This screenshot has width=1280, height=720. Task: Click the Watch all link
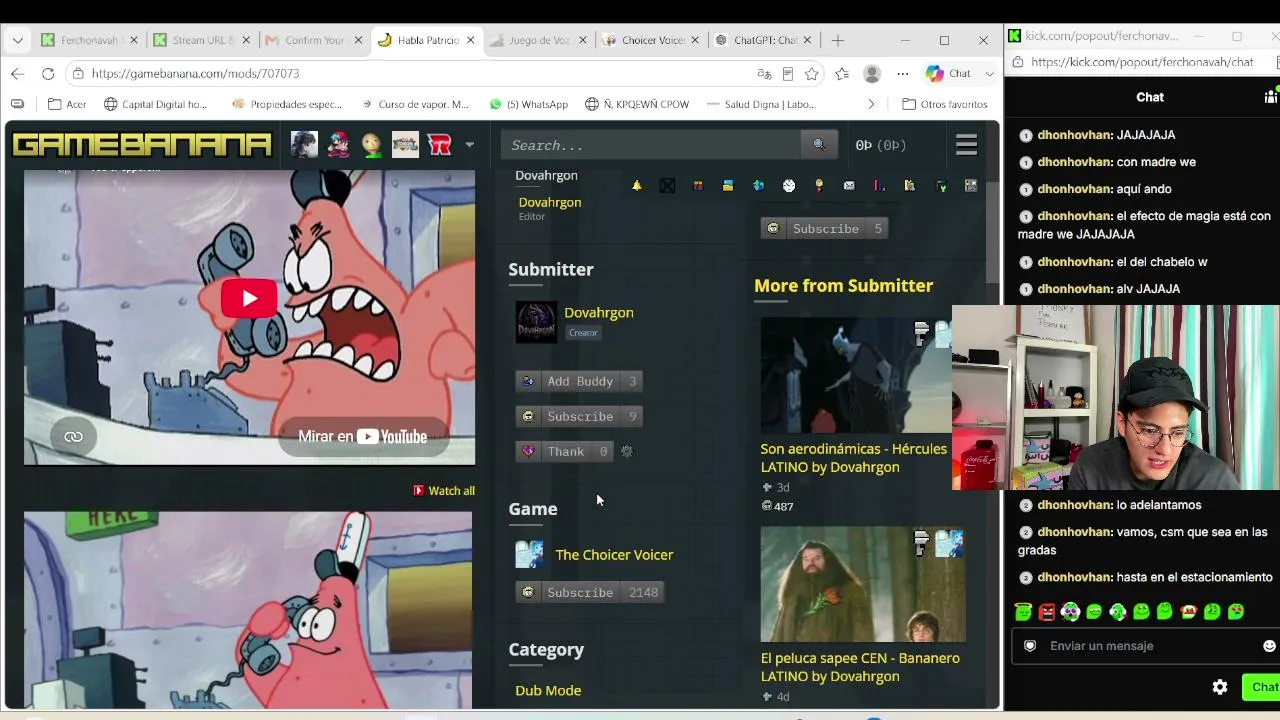pyautogui.click(x=444, y=491)
